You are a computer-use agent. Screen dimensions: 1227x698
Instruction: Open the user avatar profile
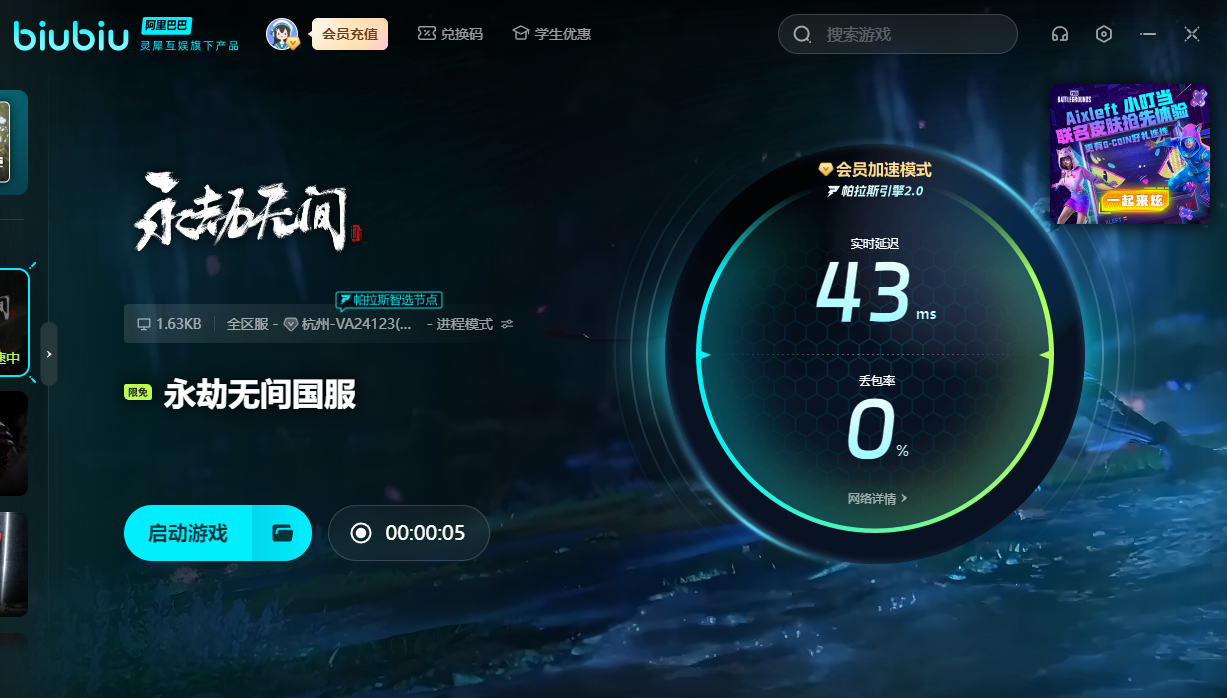point(281,34)
